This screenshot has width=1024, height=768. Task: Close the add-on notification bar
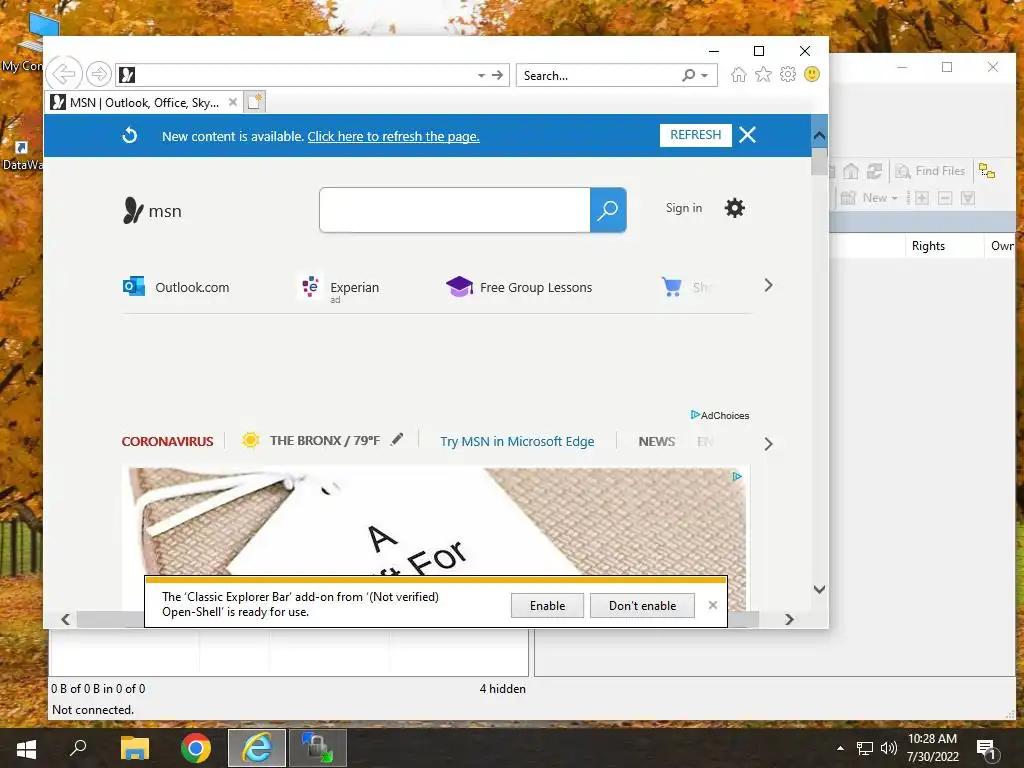coord(712,605)
